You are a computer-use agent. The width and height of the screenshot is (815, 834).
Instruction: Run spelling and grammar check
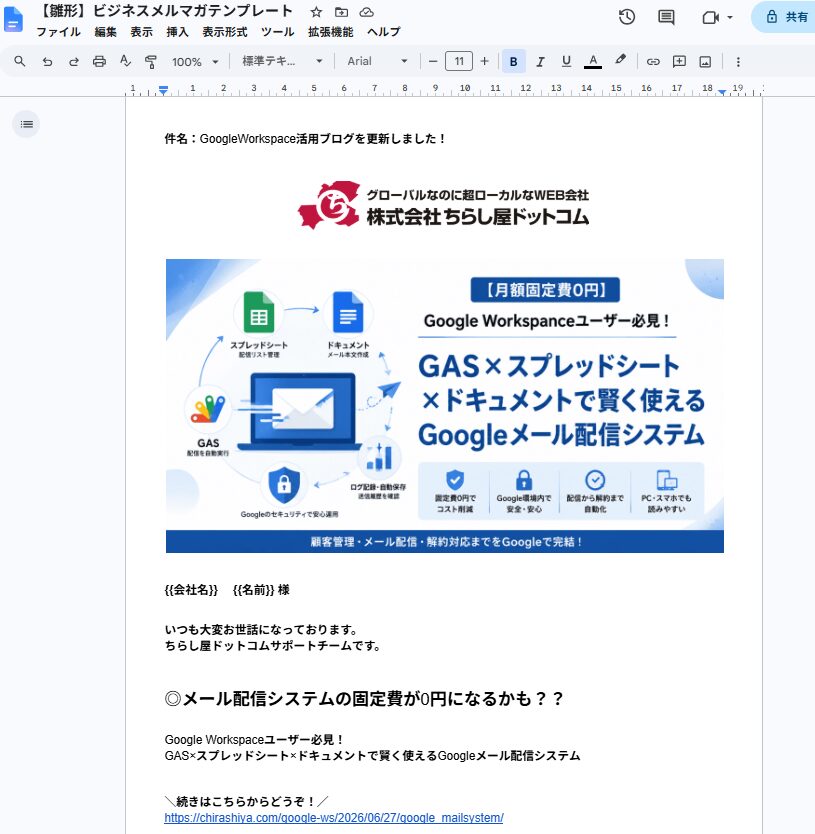click(125, 61)
